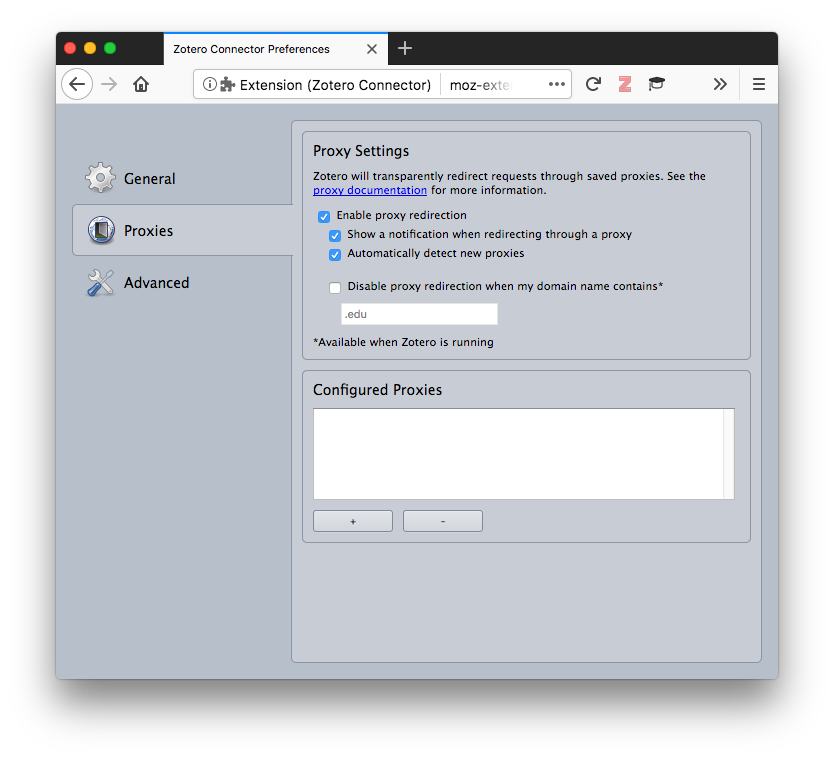Image resolution: width=834 pixels, height=759 pixels.
Task: Open the page actions three-dots menu
Action: click(x=557, y=84)
